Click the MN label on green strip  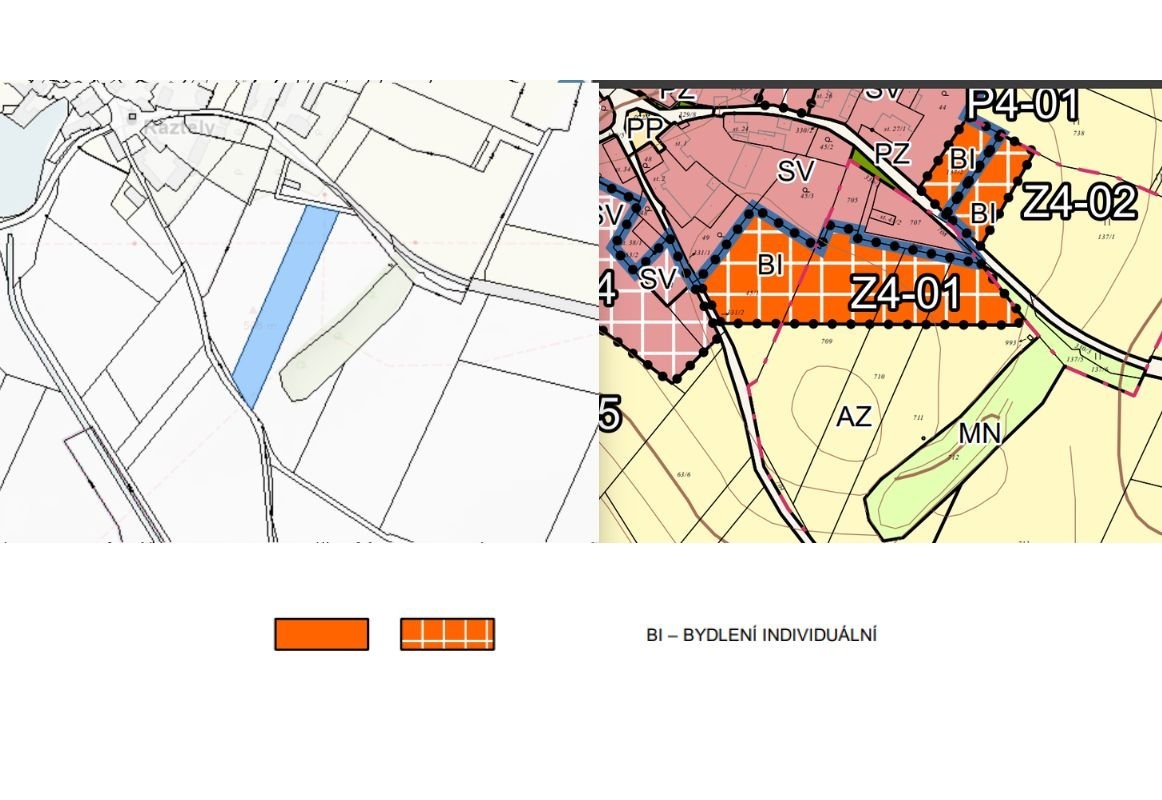tap(979, 433)
